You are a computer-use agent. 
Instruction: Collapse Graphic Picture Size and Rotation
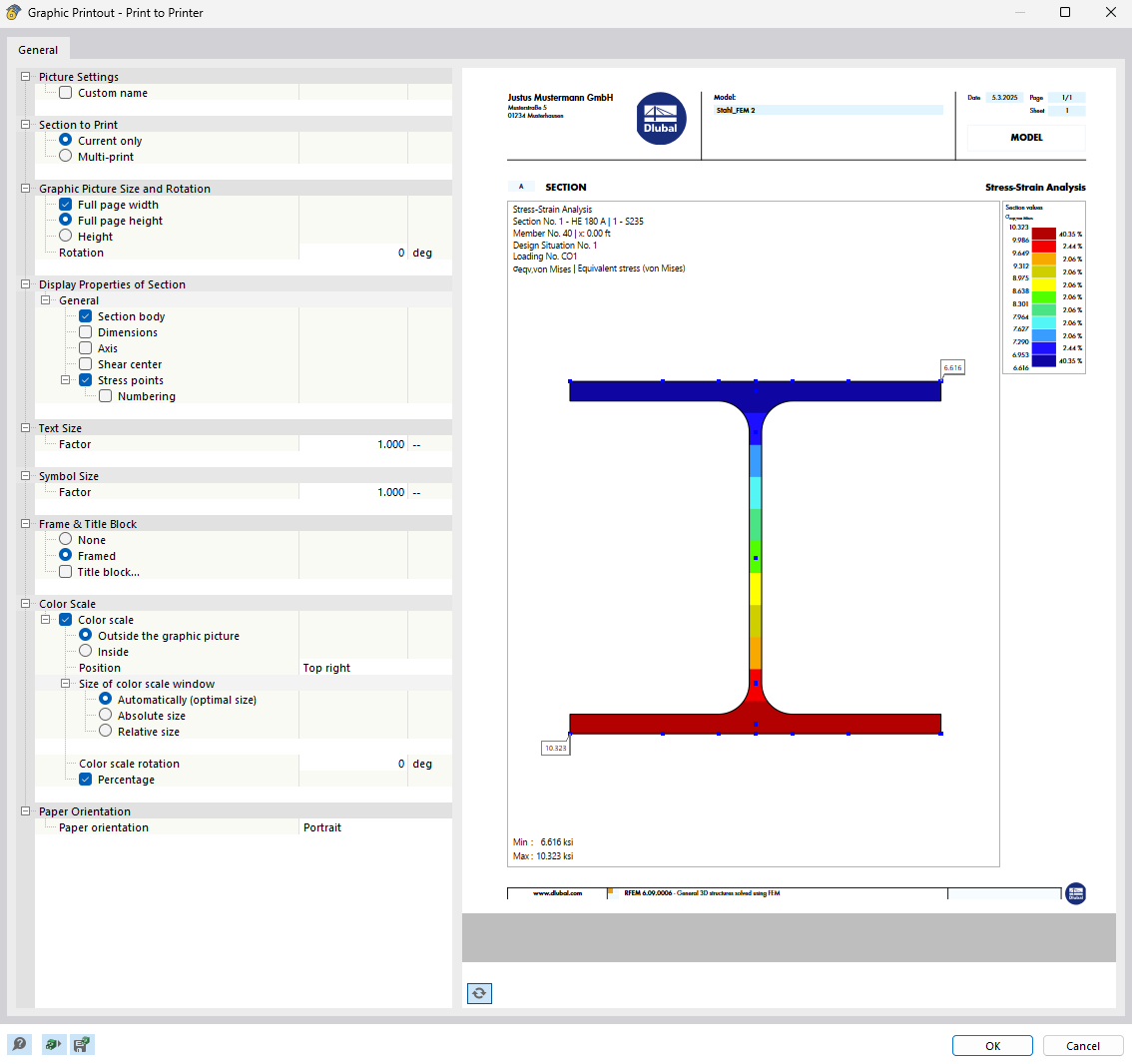(25, 189)
